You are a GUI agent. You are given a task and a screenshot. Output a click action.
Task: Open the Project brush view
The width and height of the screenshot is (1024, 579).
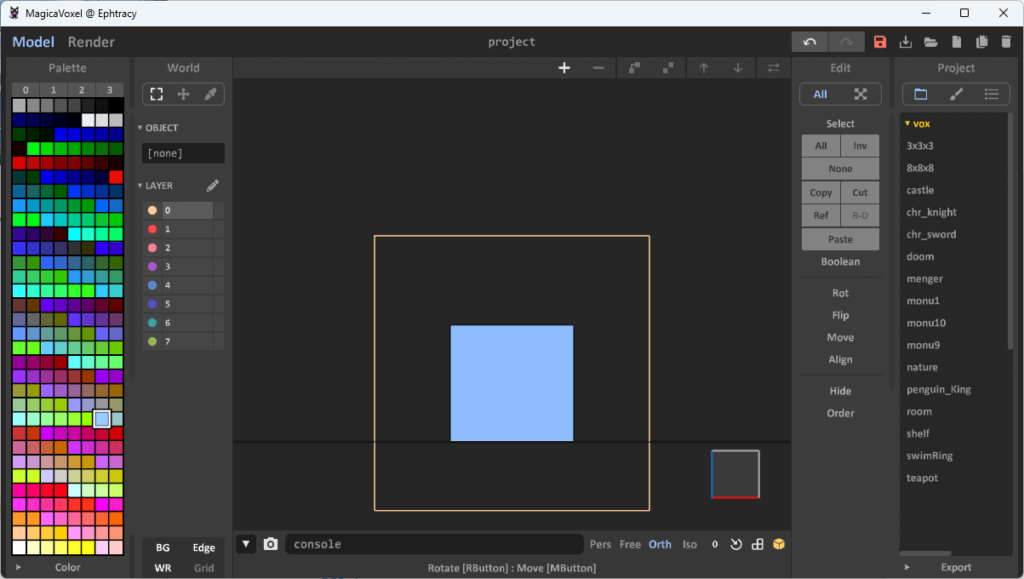coord(956,94)
